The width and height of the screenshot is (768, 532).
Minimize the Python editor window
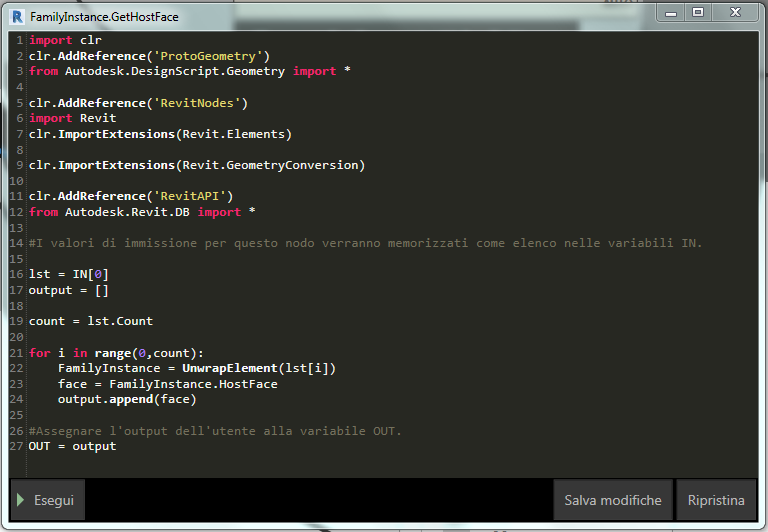tap(673, 12)
